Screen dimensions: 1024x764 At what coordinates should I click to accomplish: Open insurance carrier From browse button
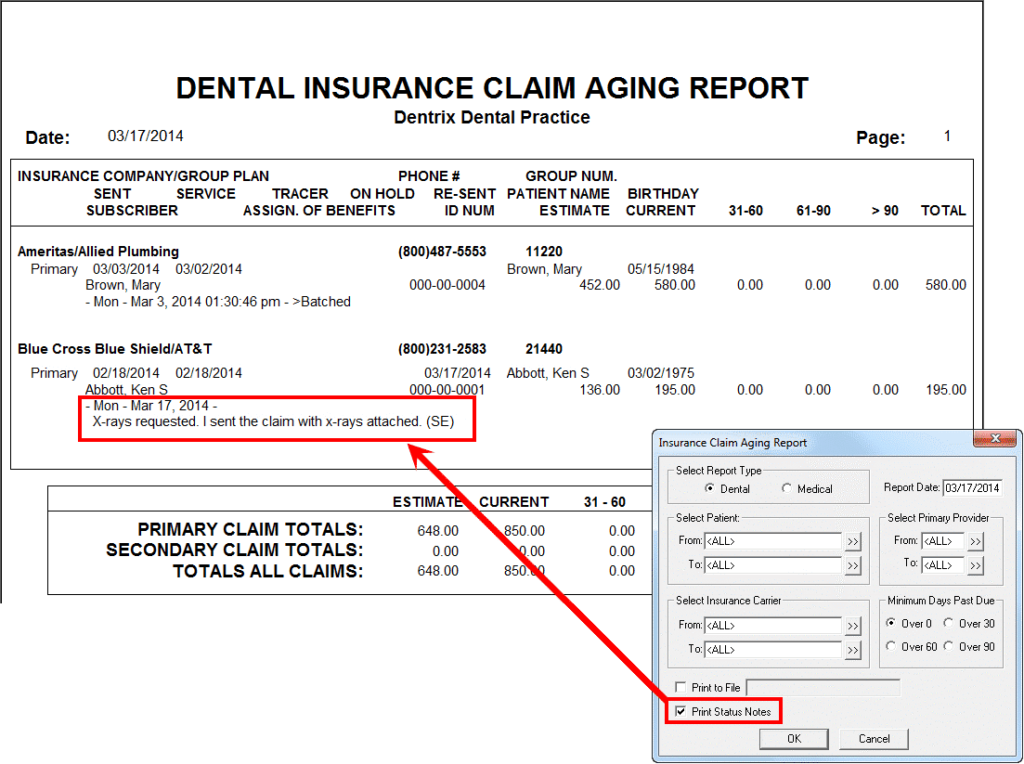(x=853, y=626)
